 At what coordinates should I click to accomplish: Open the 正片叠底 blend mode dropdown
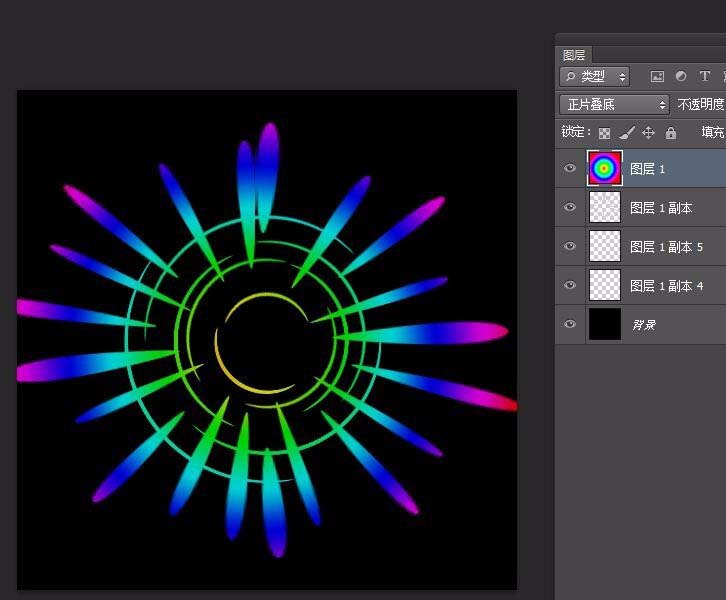614,105
